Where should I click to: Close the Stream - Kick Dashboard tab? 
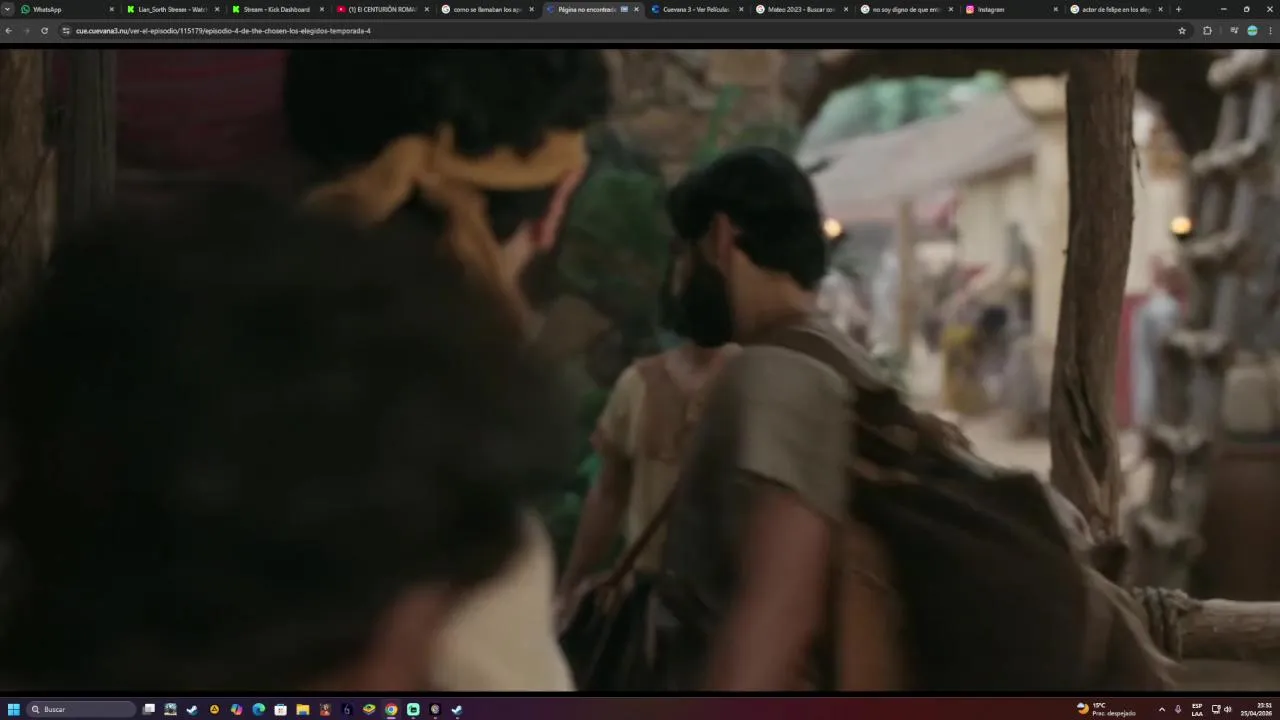322,9
